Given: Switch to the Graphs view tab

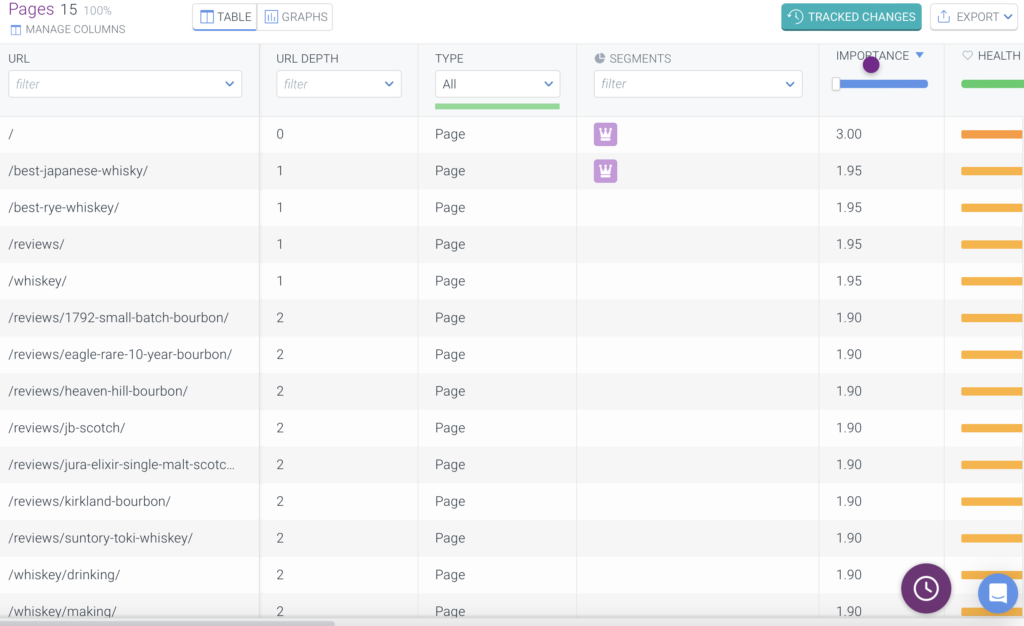Looking at the screenshot, I should click(x=295, y=17).
